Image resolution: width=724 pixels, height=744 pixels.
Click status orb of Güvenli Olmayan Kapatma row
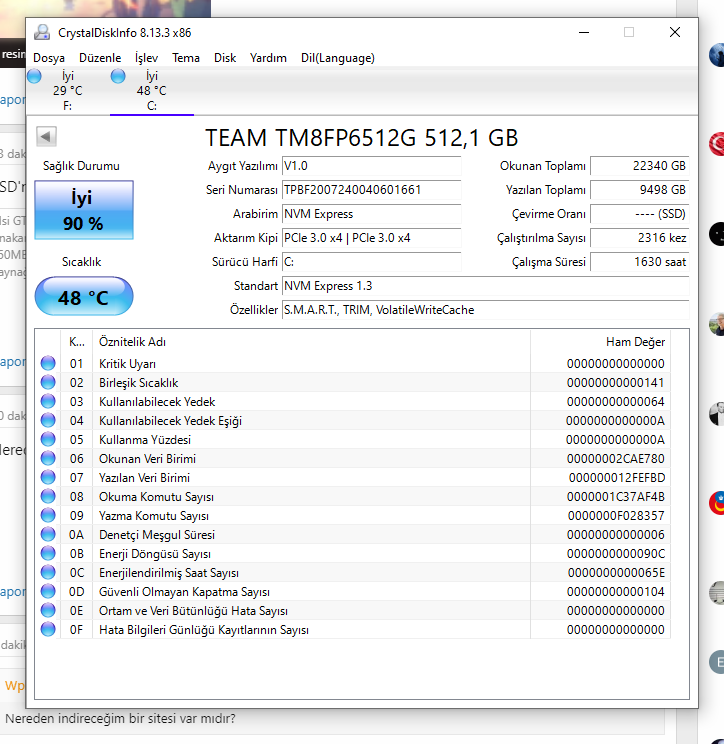(x=48, y=591)
